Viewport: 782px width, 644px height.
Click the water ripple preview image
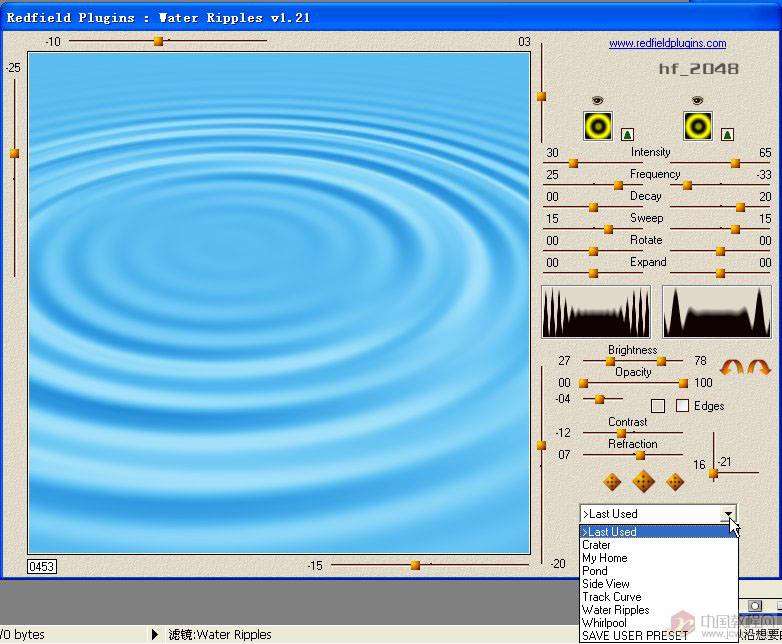coord(279,303)
